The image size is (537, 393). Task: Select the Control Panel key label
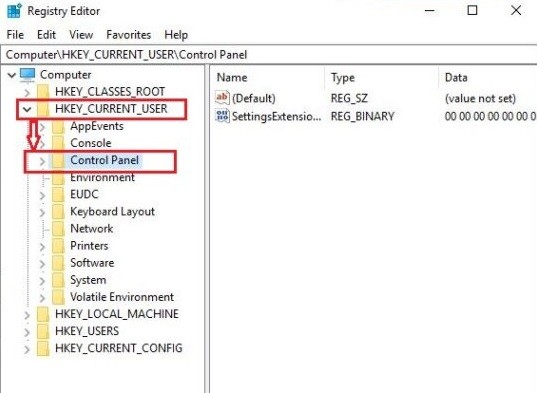pos(104,160)
